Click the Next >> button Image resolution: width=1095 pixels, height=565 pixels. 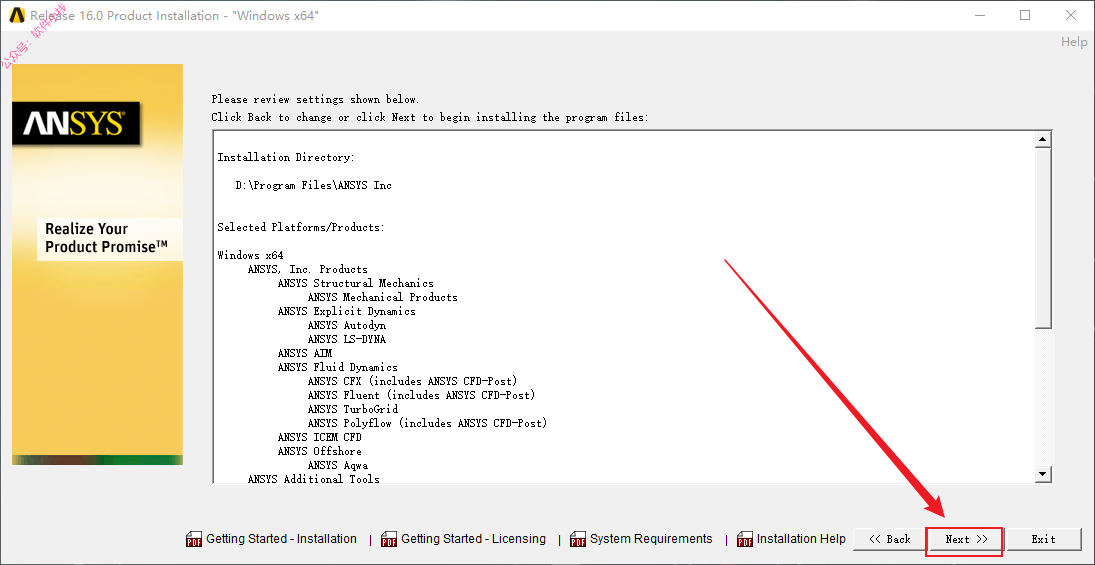pos(966,539)
